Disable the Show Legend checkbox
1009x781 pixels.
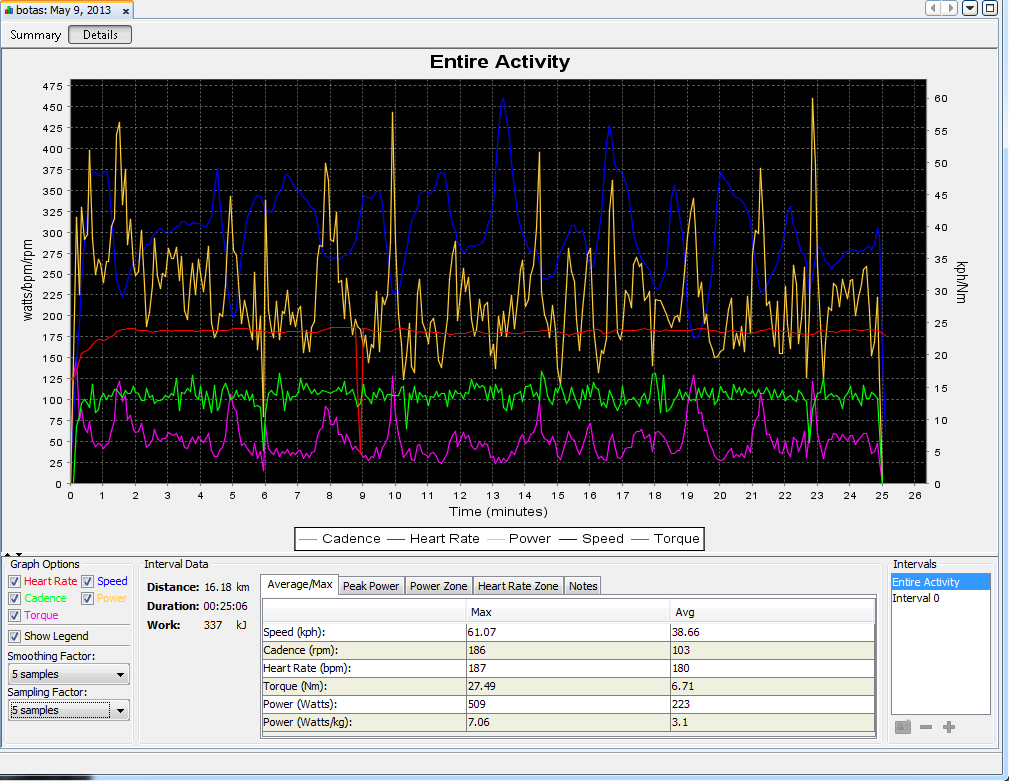(14, 636)
